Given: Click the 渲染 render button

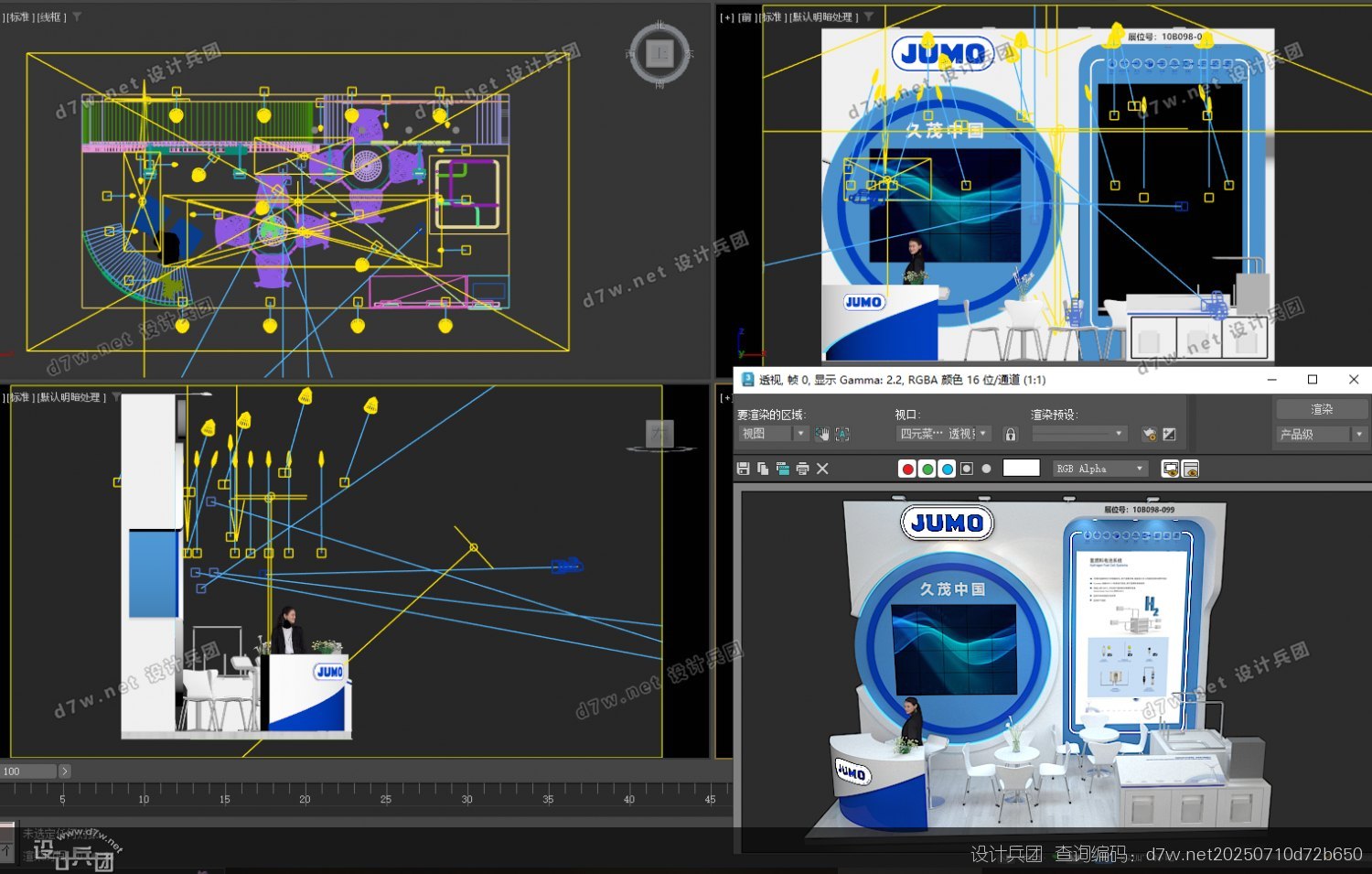Looking at the screenshot, I should 1322,409.
